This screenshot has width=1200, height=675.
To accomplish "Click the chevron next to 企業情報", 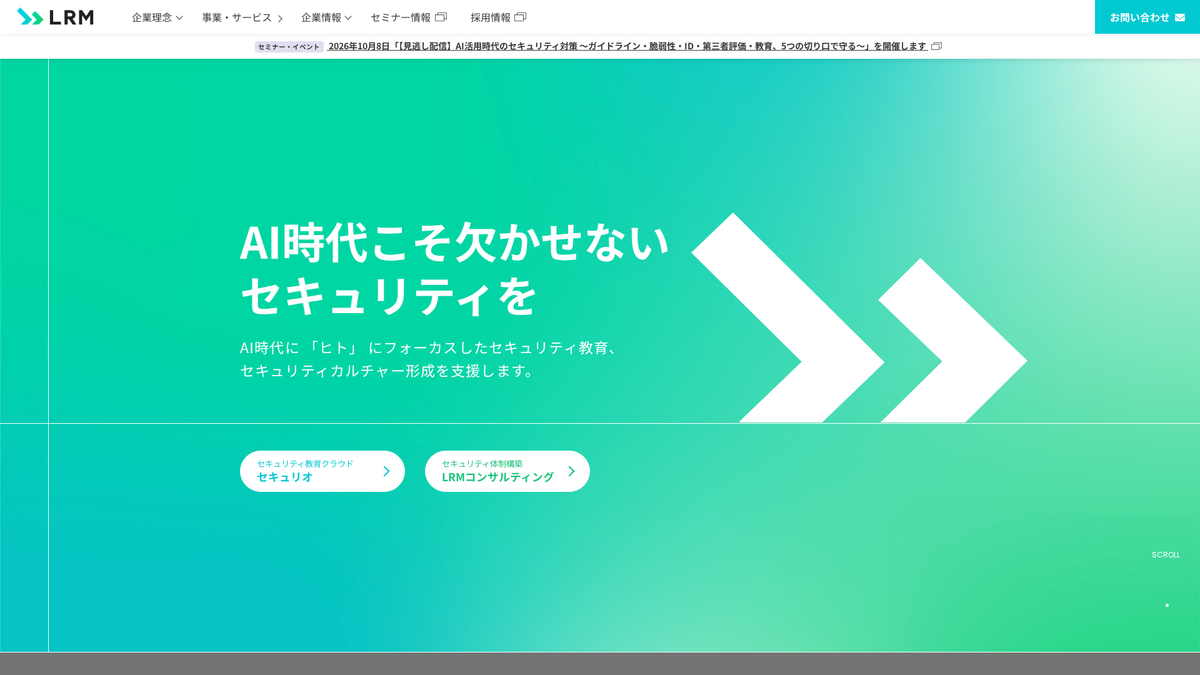I will pyautogui.click(x=348, y=18).
